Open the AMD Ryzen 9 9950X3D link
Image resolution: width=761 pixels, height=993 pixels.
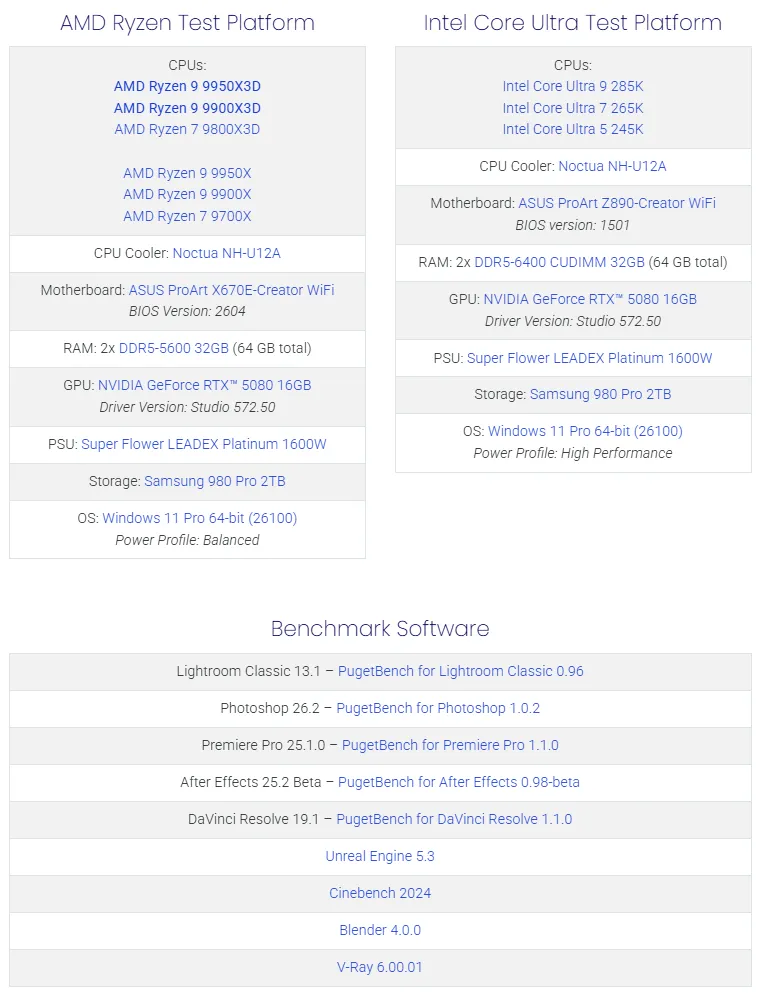(187, 86)
